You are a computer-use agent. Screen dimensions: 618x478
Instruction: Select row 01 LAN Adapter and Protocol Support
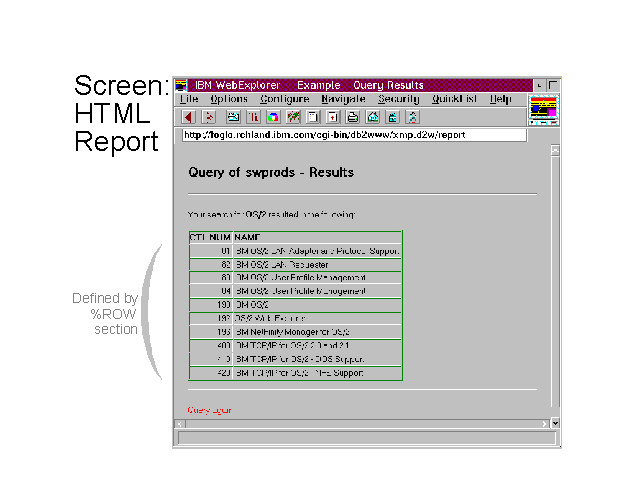point(296,251)
